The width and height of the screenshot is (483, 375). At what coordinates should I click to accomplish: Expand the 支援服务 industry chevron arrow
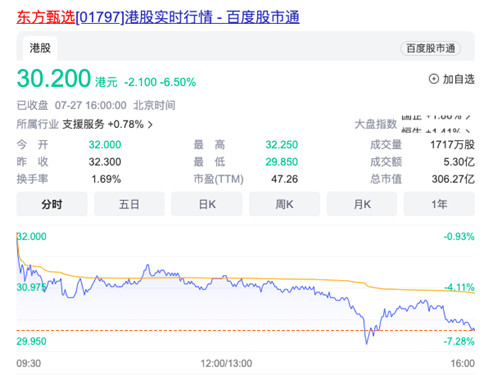(150, 125)
